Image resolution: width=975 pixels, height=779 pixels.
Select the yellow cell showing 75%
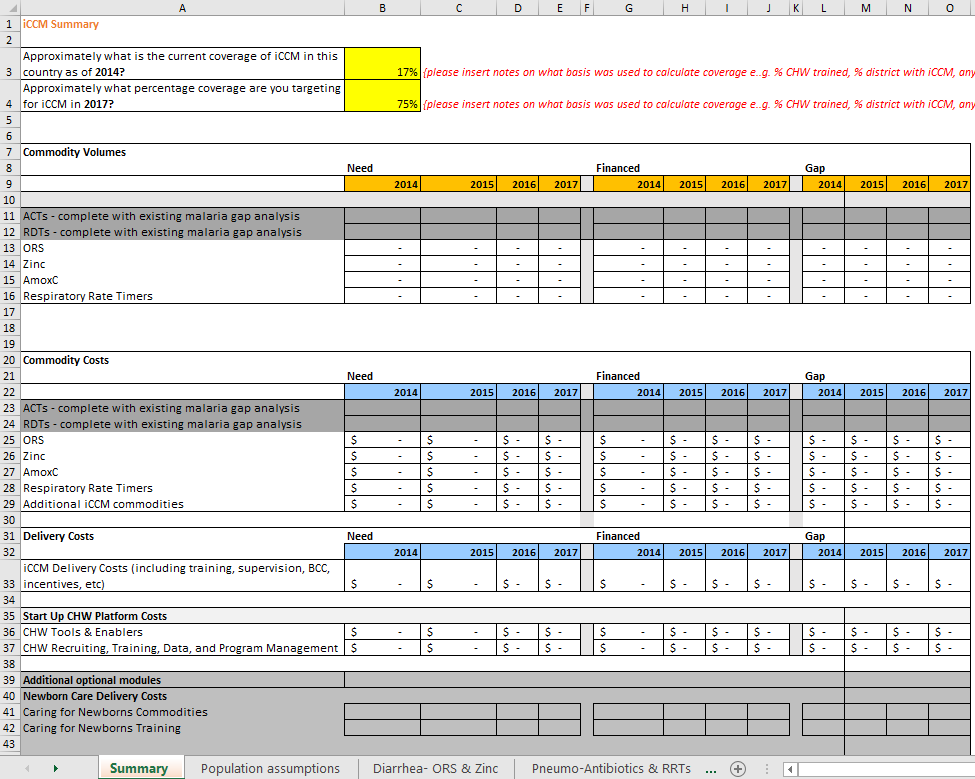(x=382, y=96)
